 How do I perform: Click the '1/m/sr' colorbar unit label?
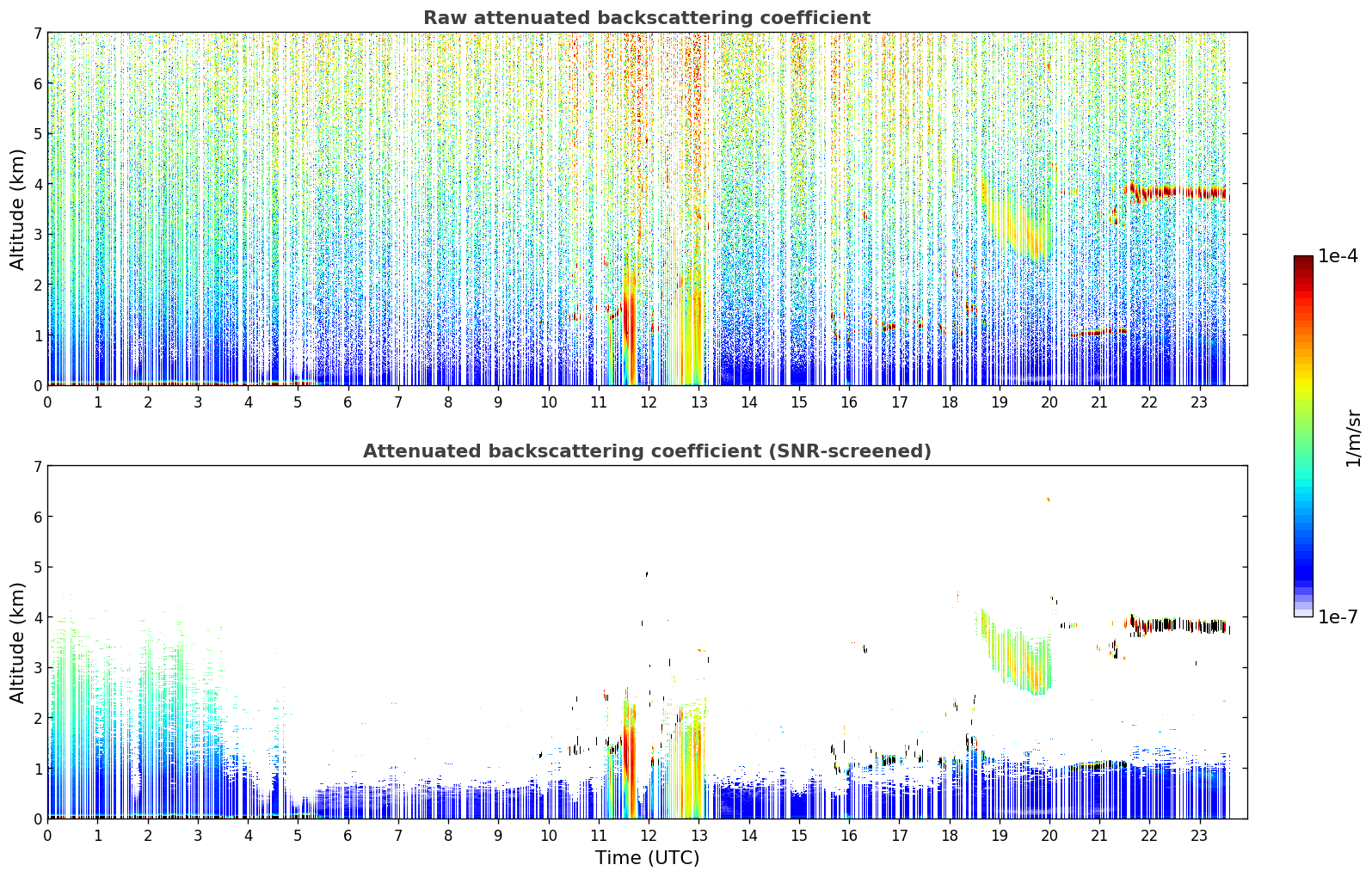[x=1353, y=438]
